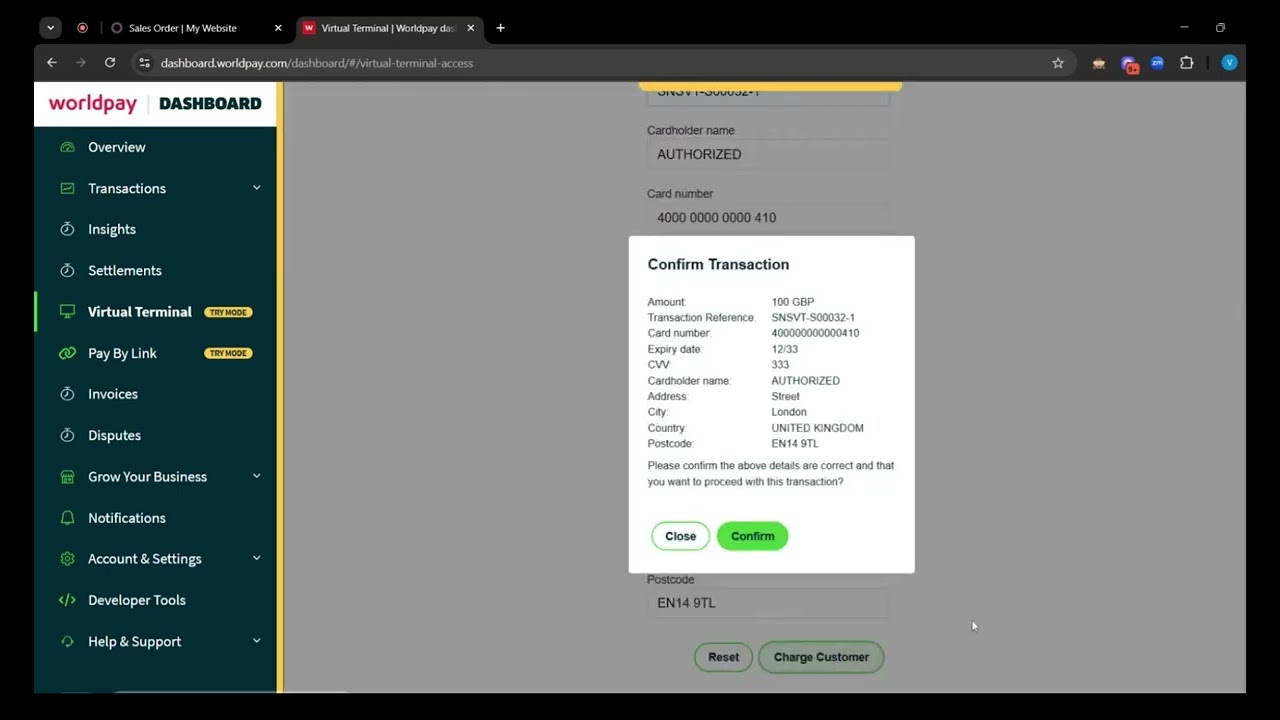
Task: Expand the Grow Your Business chevron
Action: [x=256, y=477]
